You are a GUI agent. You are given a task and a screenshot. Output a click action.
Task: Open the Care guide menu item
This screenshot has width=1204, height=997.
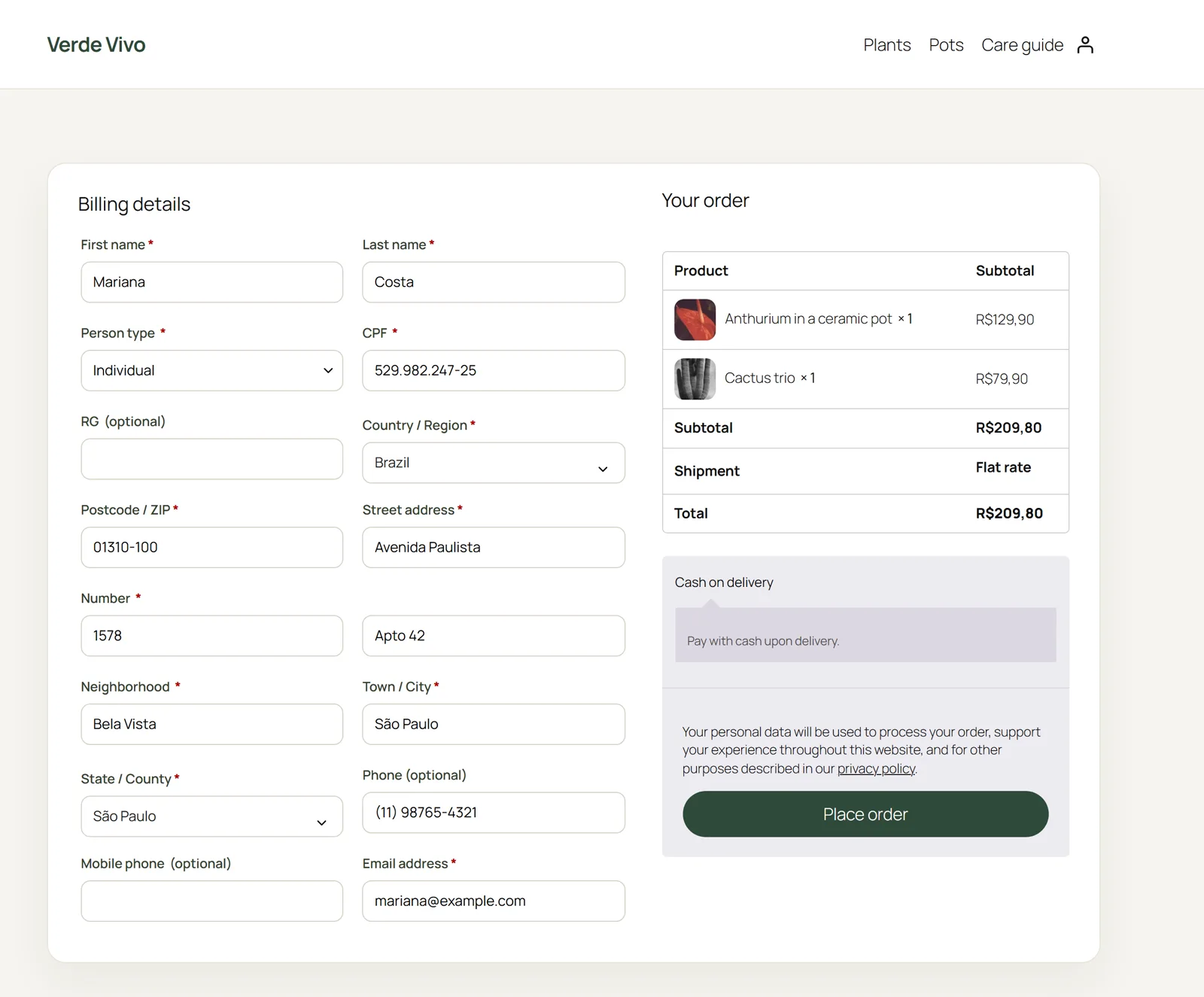(x=1022, y=45)
